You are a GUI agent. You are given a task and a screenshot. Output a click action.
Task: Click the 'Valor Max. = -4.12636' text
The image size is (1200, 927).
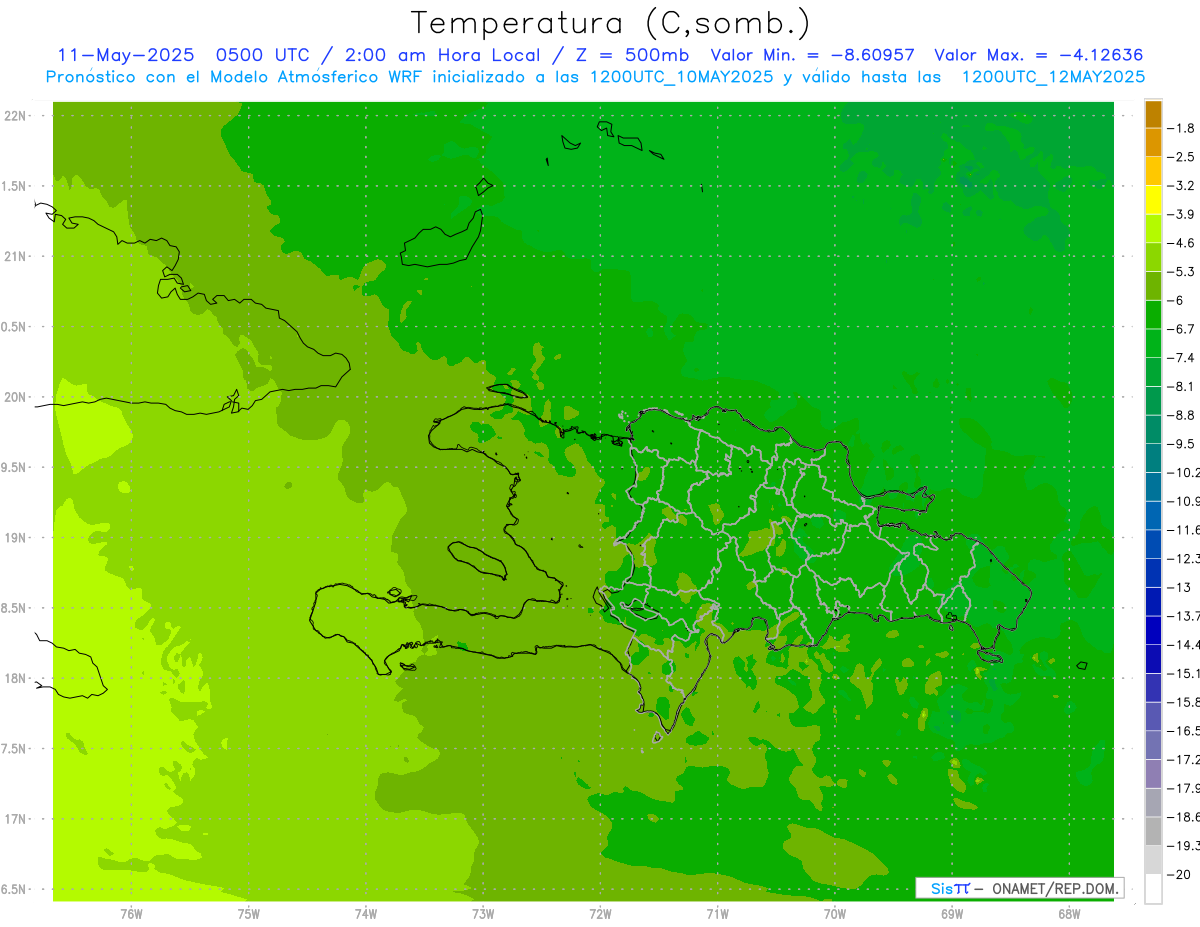tap(1038, 55)
